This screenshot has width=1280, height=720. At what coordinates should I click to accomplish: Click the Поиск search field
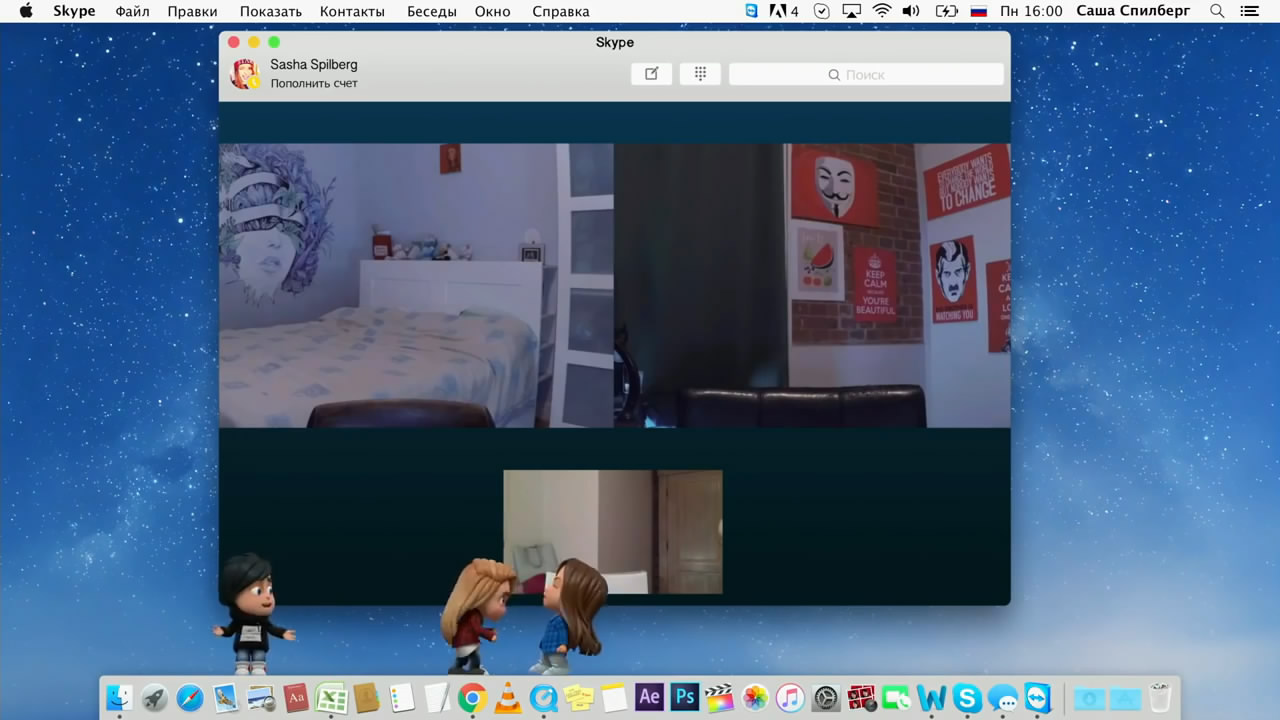click(865, 74)
